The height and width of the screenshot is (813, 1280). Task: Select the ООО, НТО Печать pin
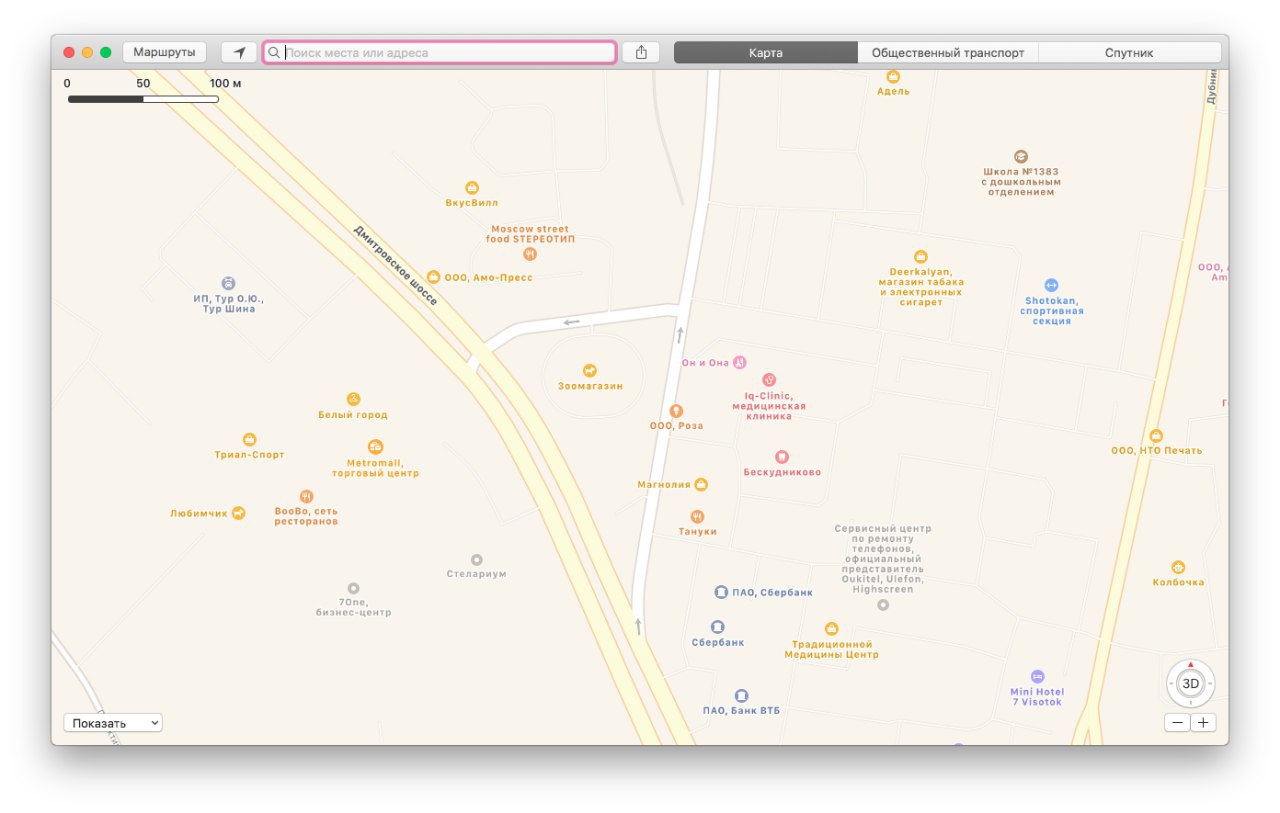click(x=1156, y=436)
